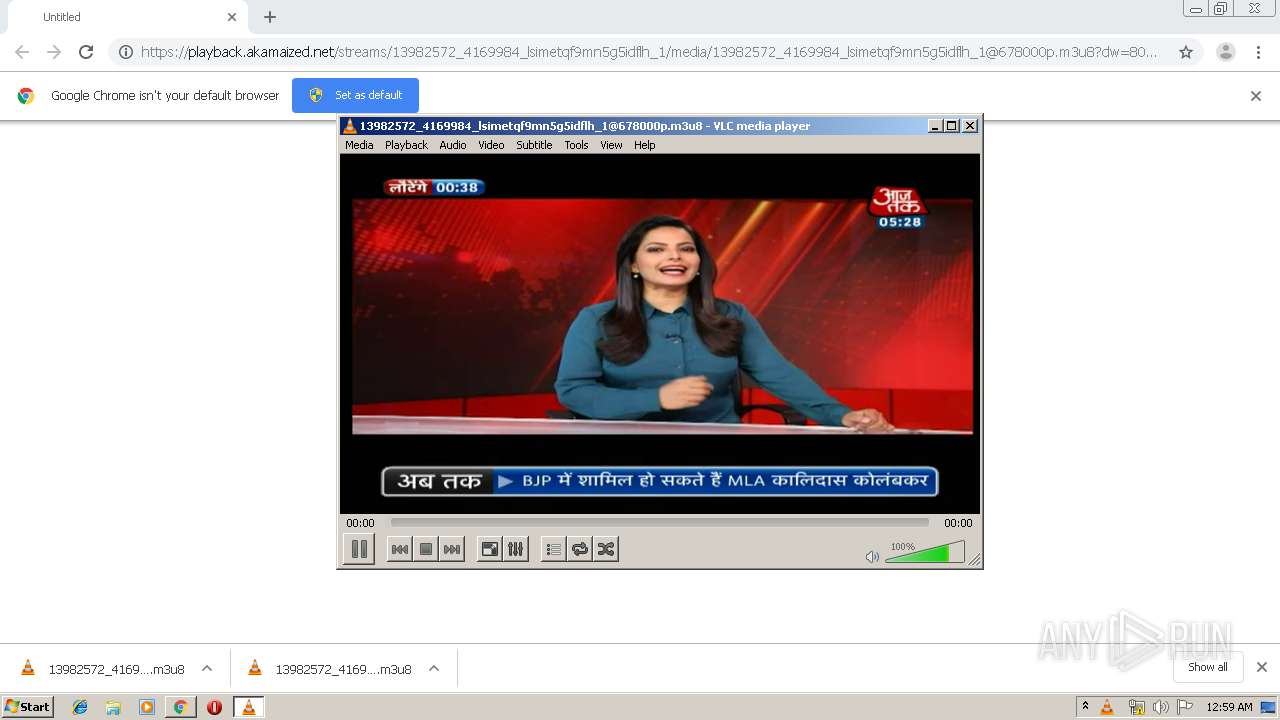Screen dimensions: 1280x720
Task: Open the Windows Start menu
Action: (x=28, y=706)
